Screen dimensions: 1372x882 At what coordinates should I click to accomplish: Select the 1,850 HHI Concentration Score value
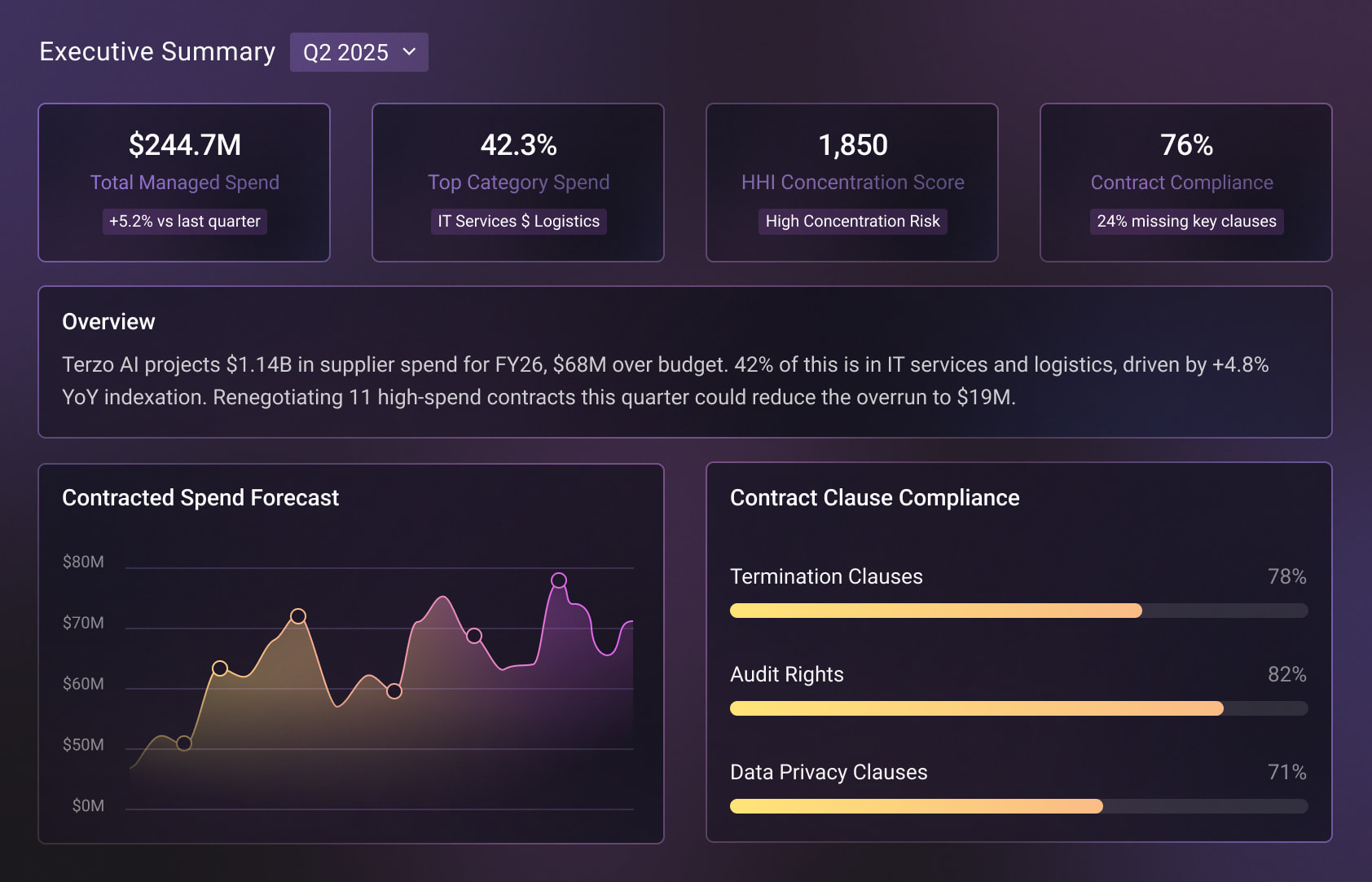tap(852, 145)
